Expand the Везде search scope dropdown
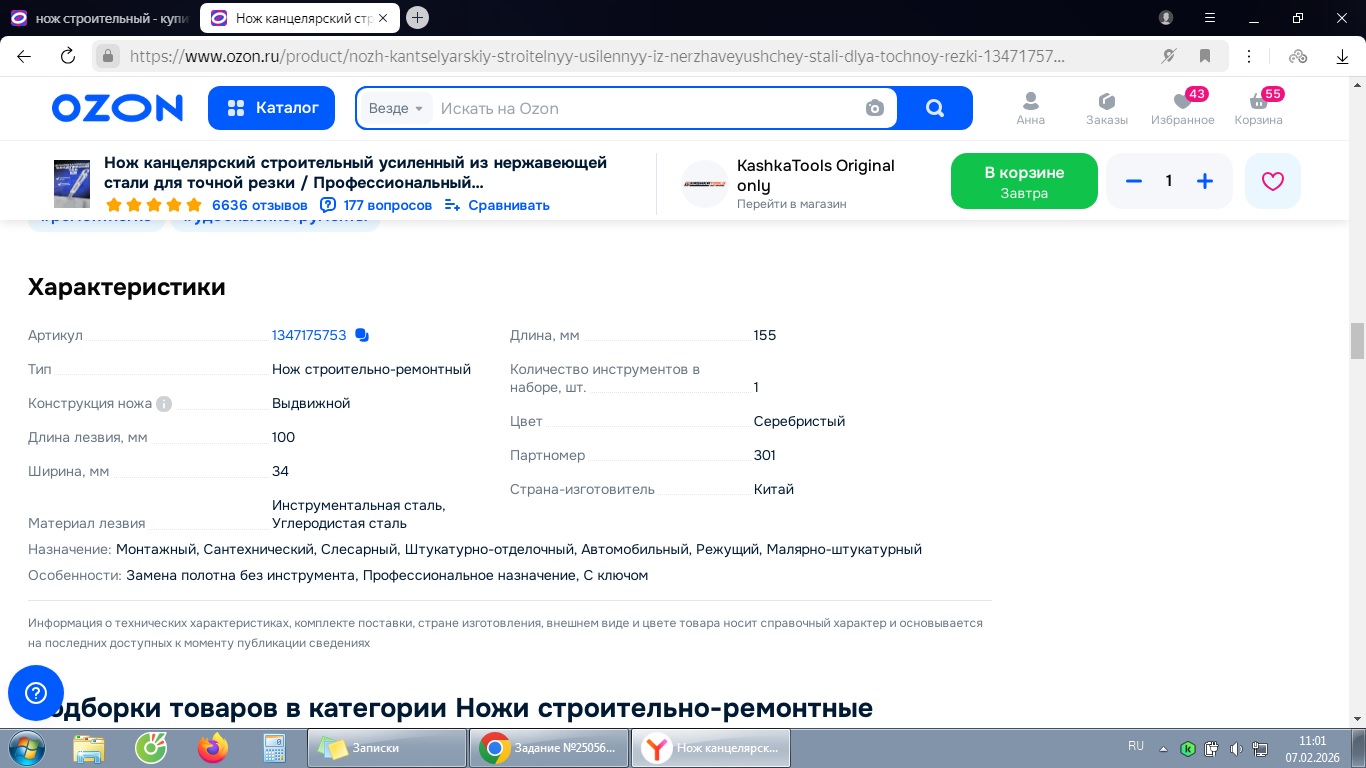The image size is (1366, 768). tap(396, 108)
